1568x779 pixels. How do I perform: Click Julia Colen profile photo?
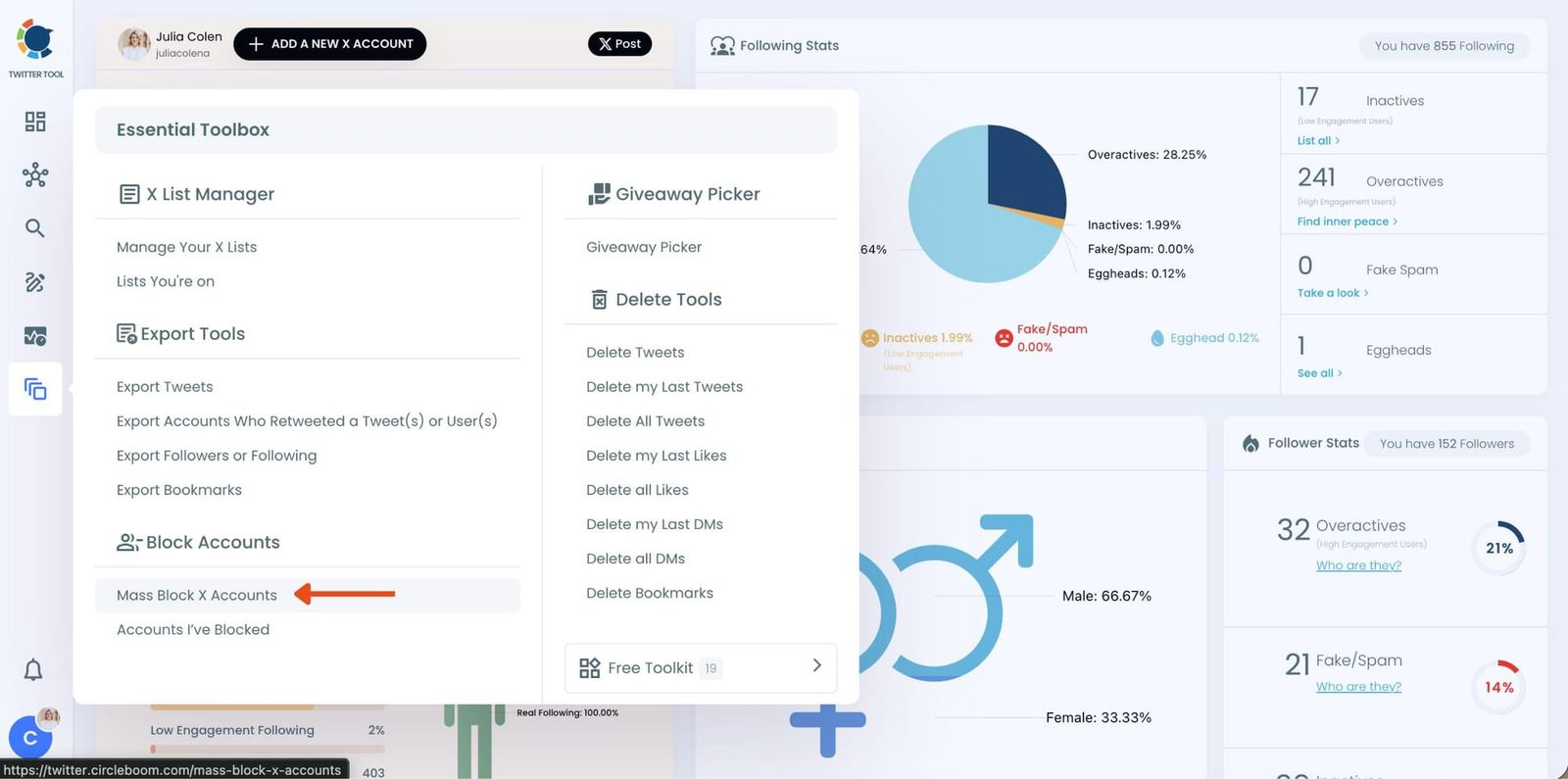click(x=134, y=44)
